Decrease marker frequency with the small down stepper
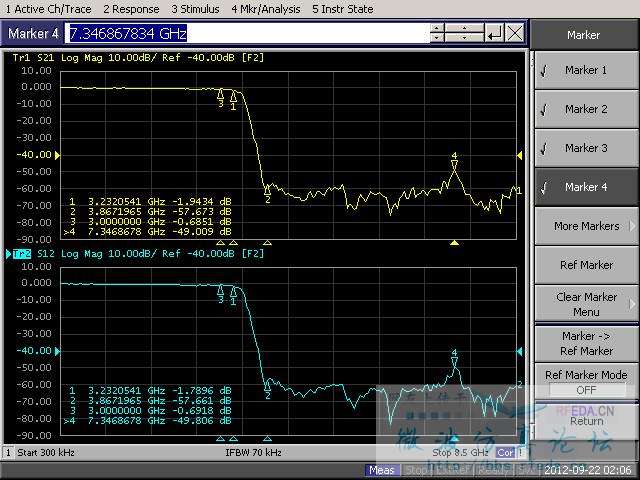Image resolution: width=640 pixels, height=480 pixels. [x=437, y=38]
